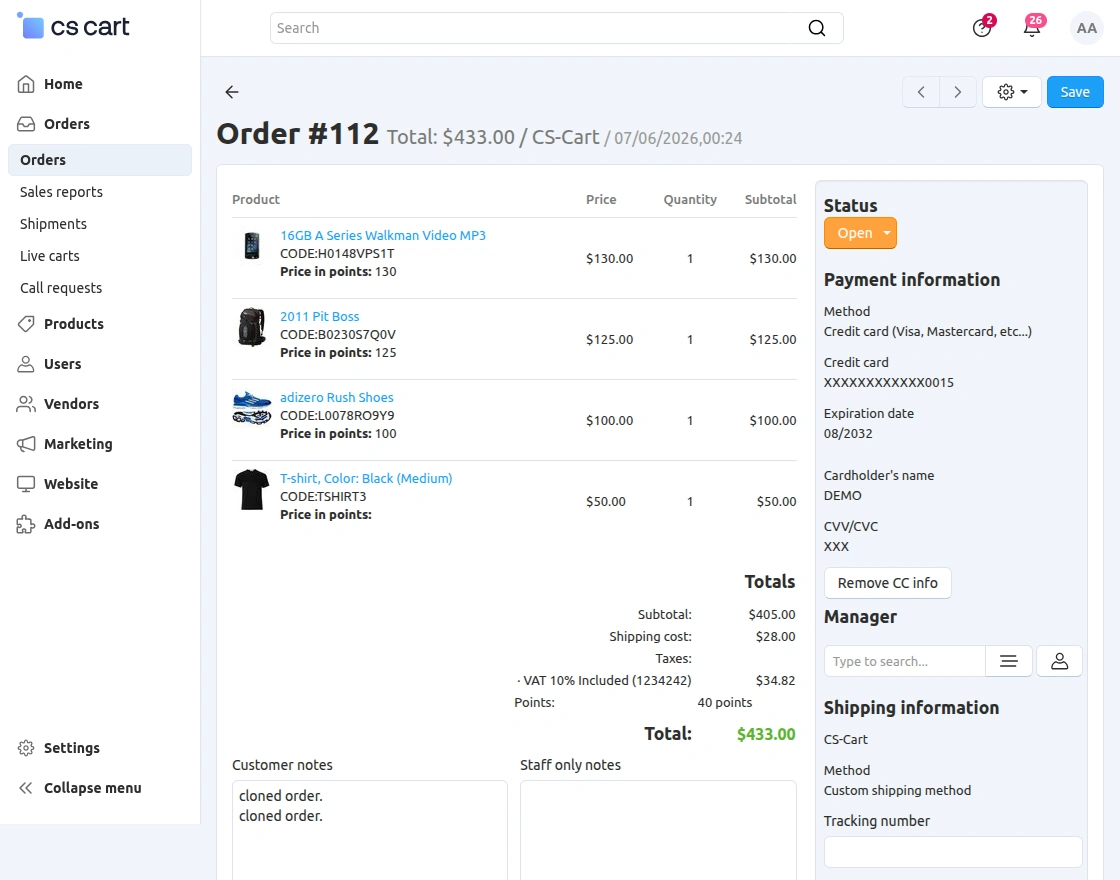Open the Open status dropdown
Image resolution: width=1120 pixels, height=880 pixels.
pyautogui.click(x=860, y=234)
